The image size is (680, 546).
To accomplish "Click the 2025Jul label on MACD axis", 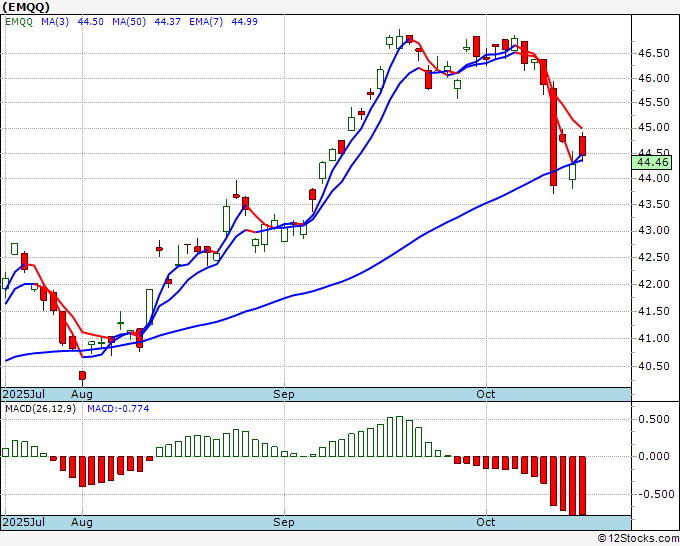I will [24, 522].
